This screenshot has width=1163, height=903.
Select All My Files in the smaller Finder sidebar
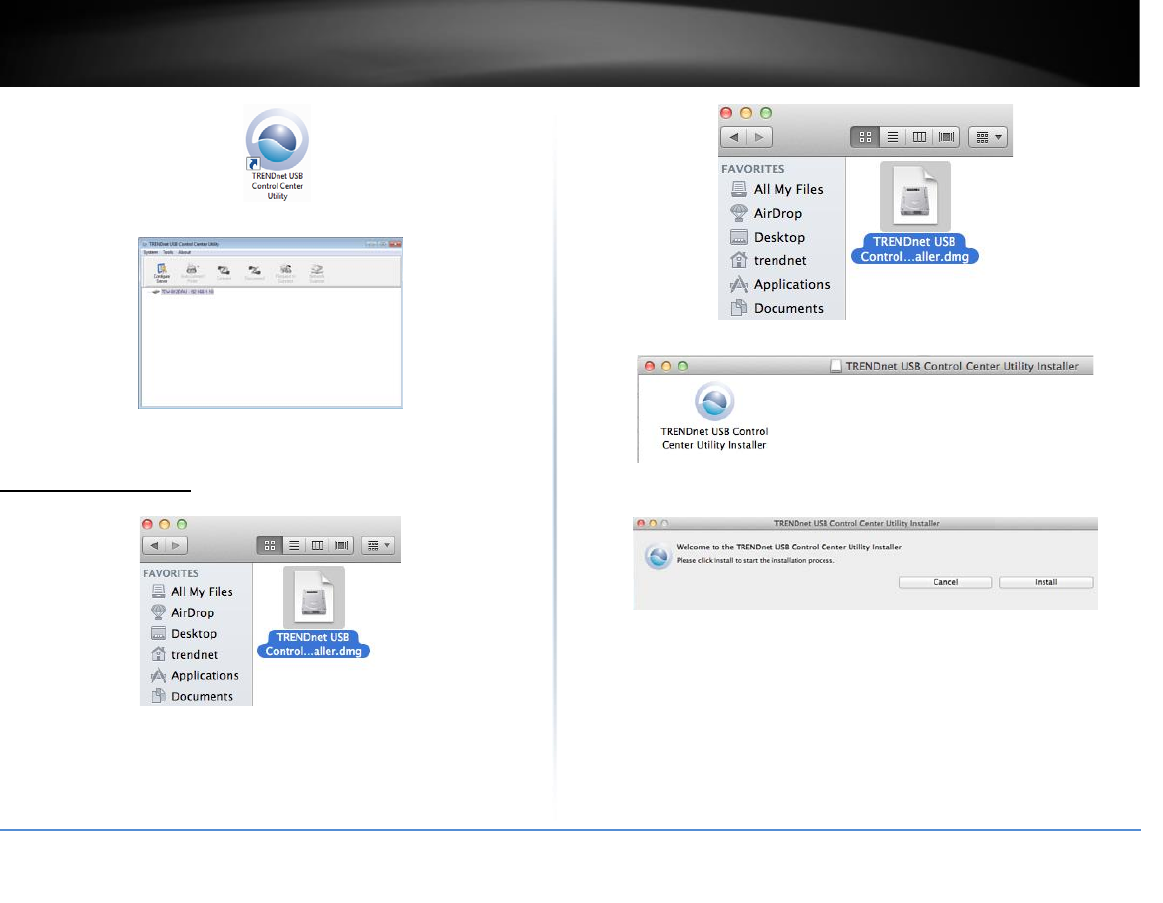coord(192,591)
